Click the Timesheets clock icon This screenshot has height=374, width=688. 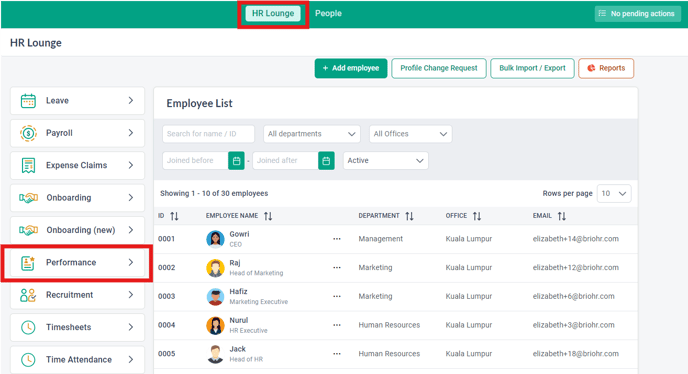coord(28,327)
